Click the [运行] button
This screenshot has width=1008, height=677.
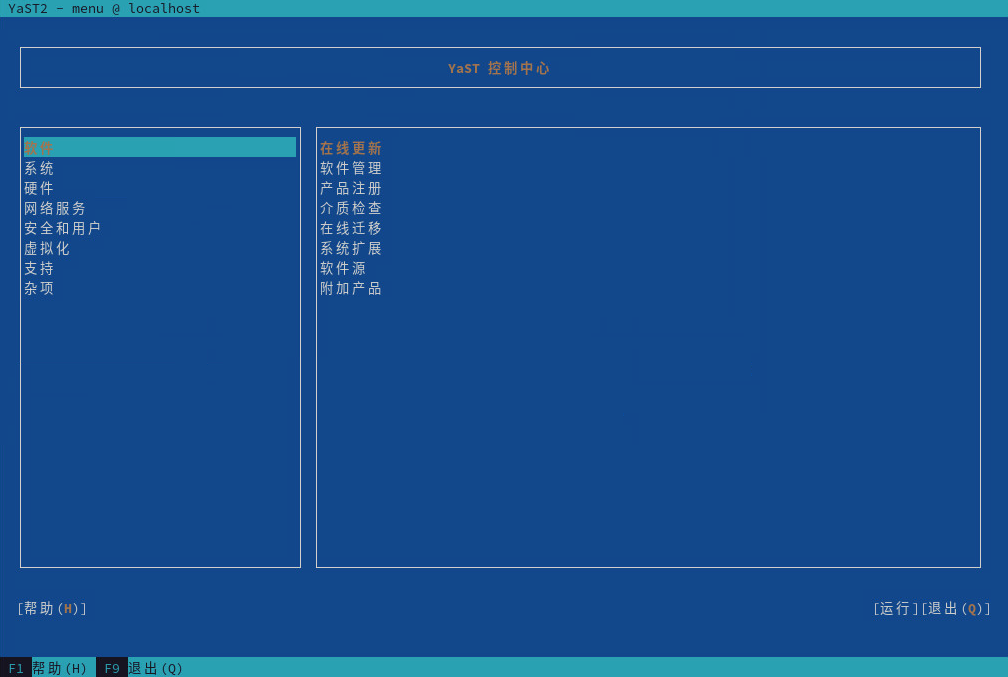click(896, 608)
